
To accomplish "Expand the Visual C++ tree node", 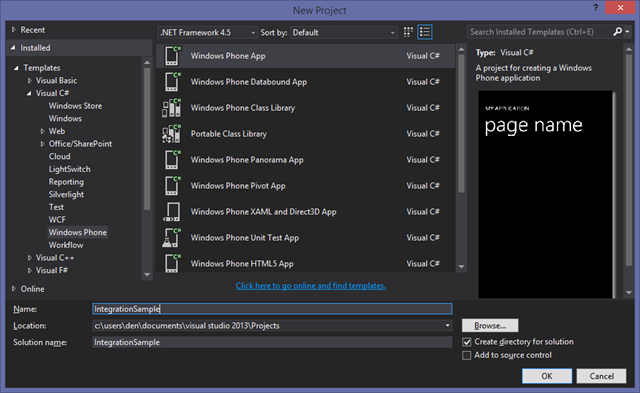I will 29,258.
